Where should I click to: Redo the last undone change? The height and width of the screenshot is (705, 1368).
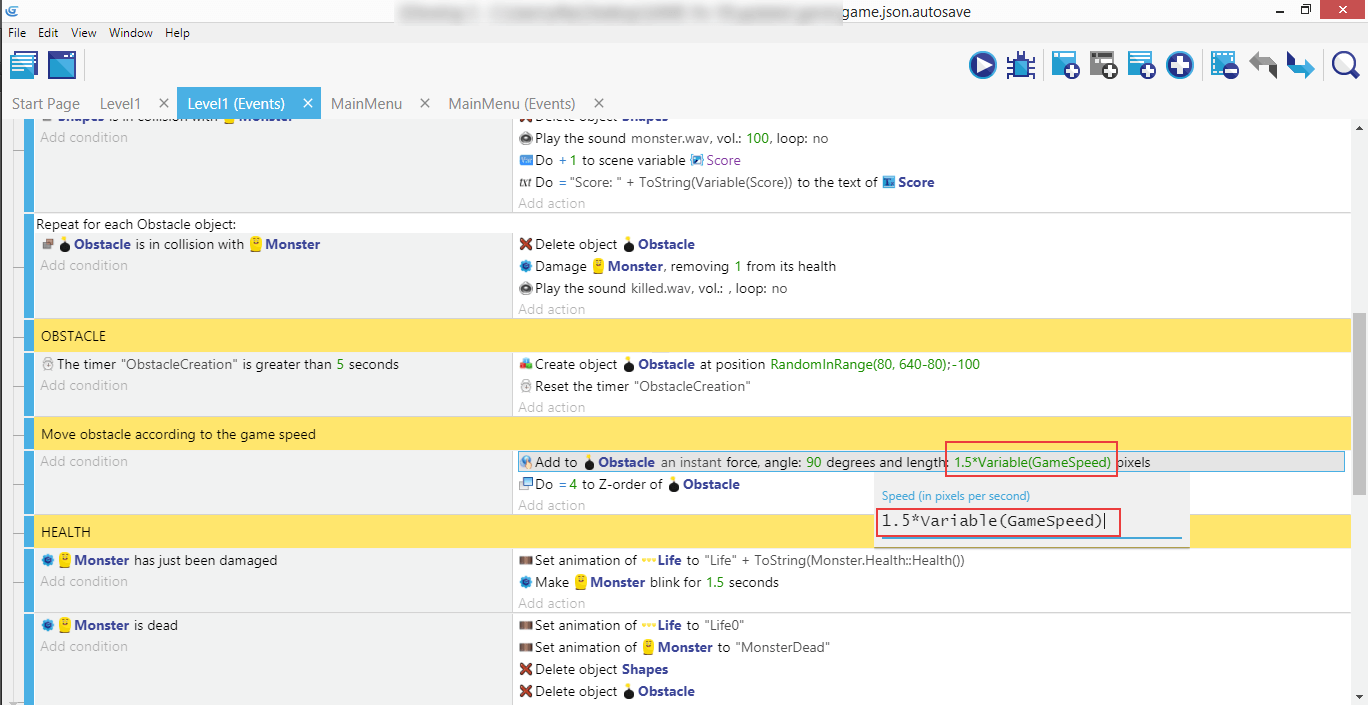pyautogui.click(x=1300, y=66)
